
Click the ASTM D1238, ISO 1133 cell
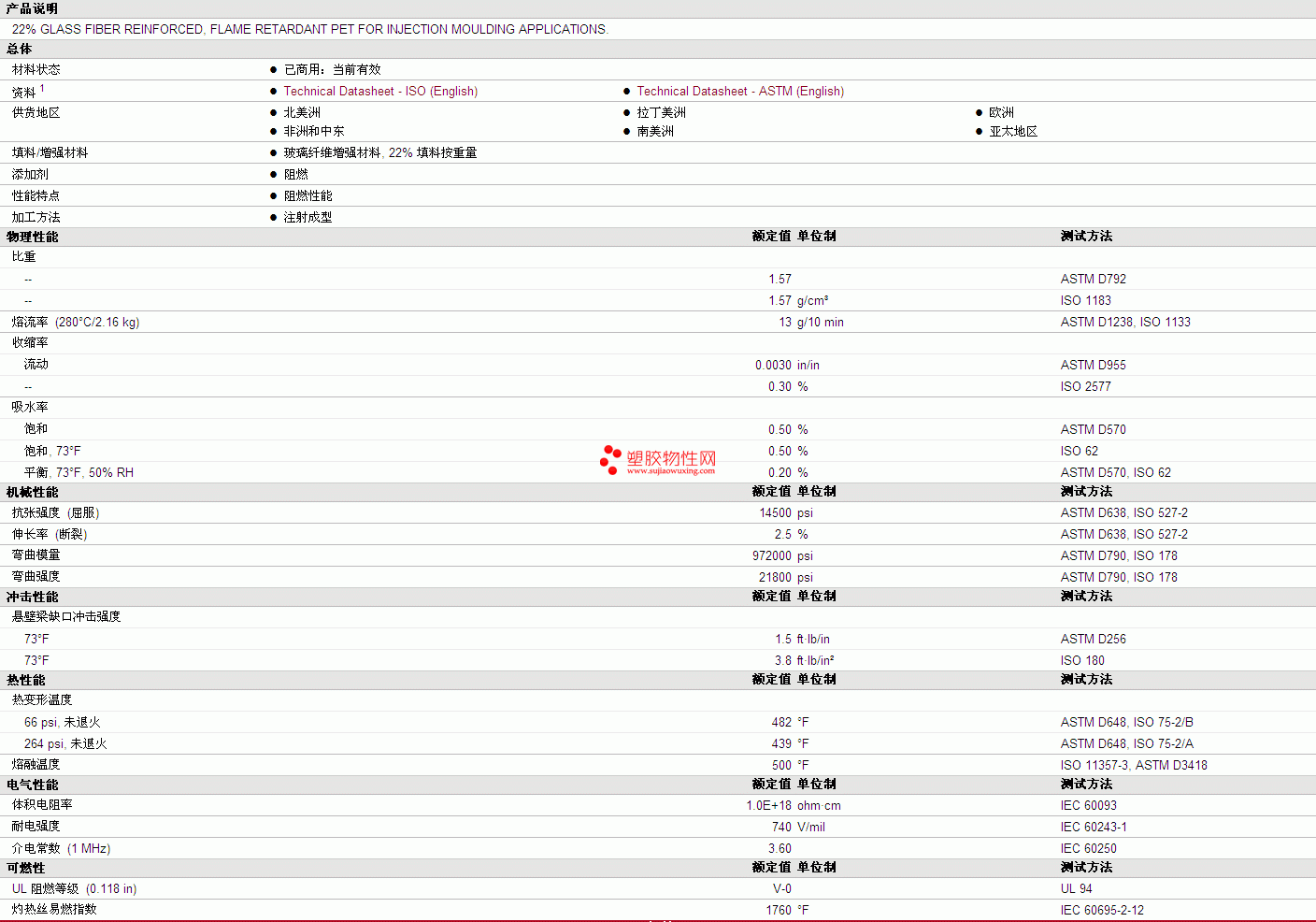[x=1125, y=322]
